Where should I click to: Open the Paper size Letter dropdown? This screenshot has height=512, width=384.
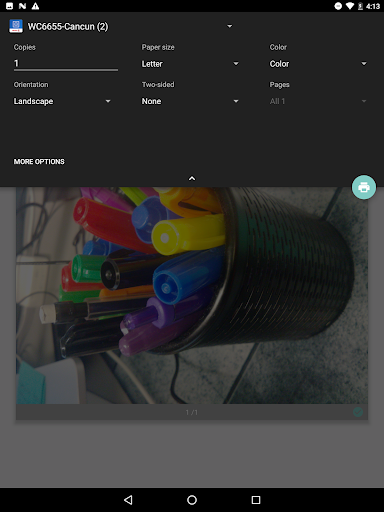[x=190, y=64]
